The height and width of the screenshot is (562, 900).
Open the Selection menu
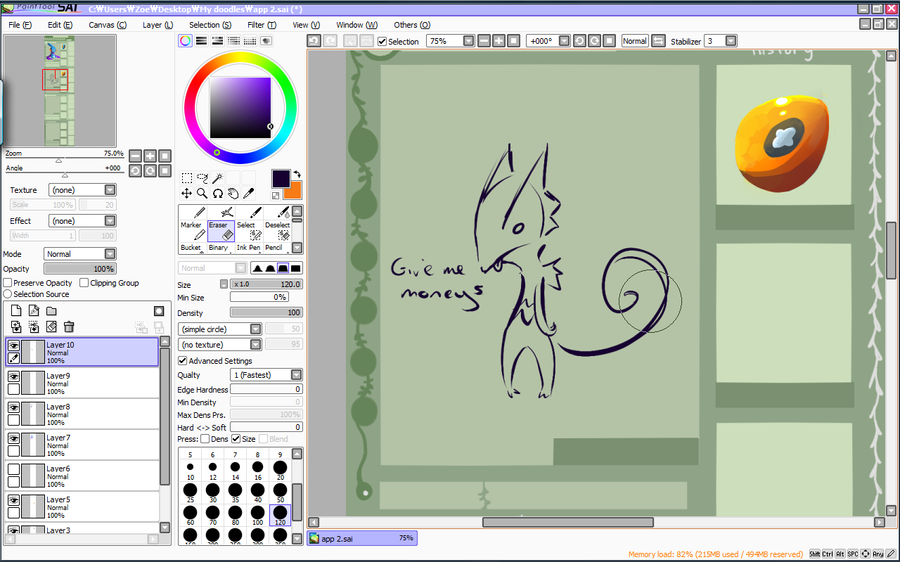210,25
